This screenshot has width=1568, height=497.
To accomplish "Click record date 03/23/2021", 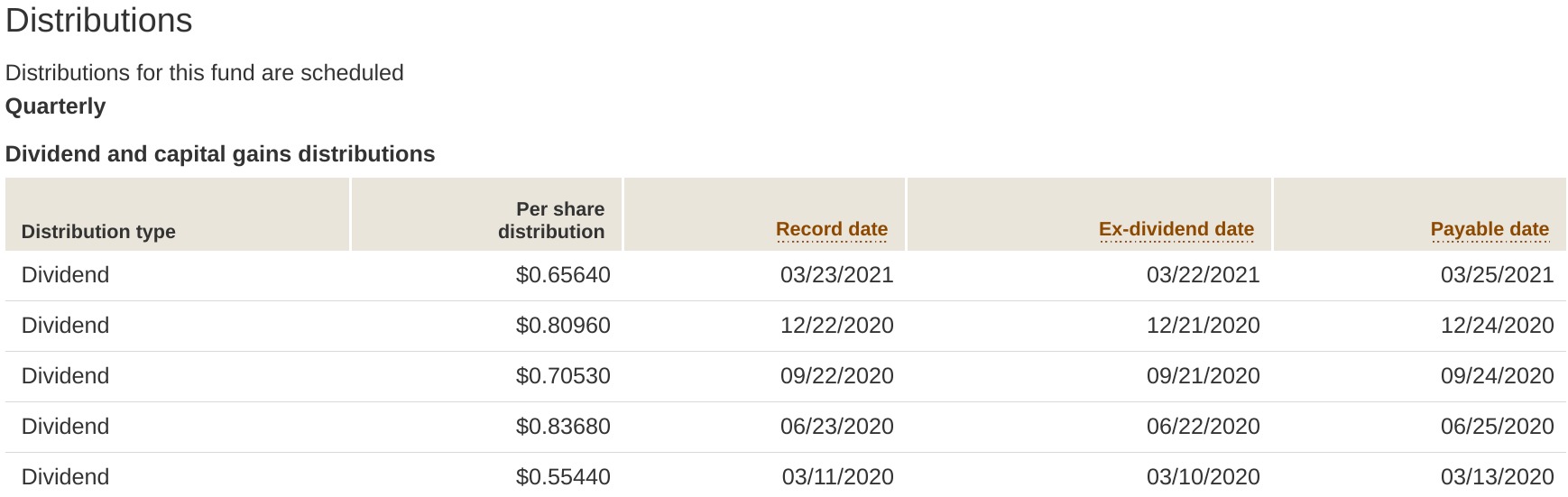I will point(836,275).
